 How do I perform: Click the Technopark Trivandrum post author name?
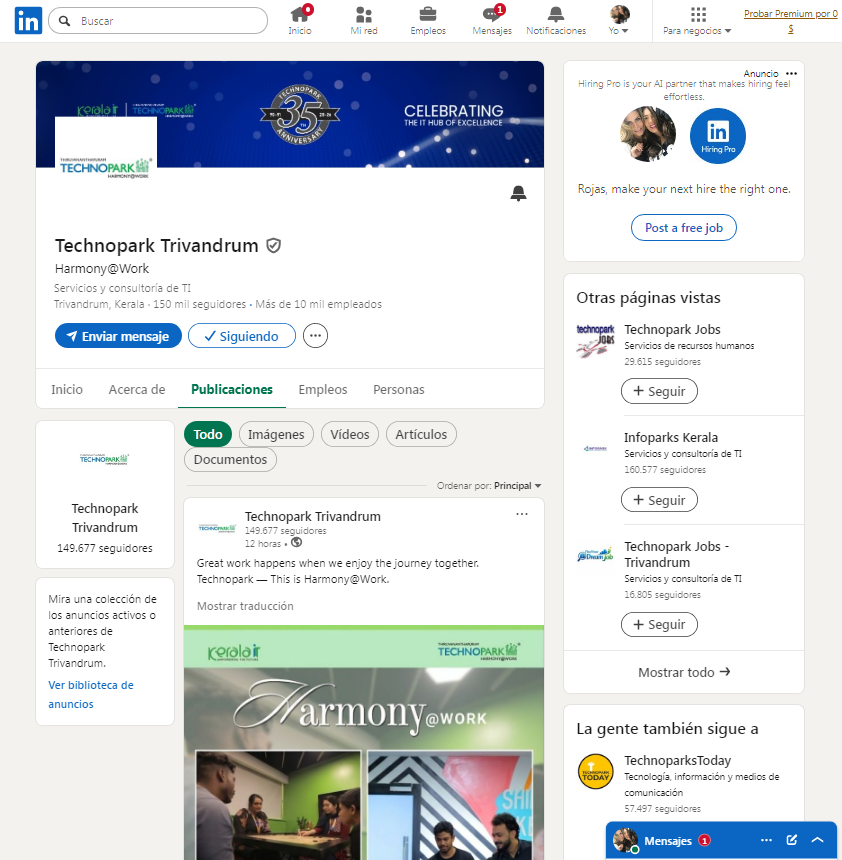(x=313, y=516)
